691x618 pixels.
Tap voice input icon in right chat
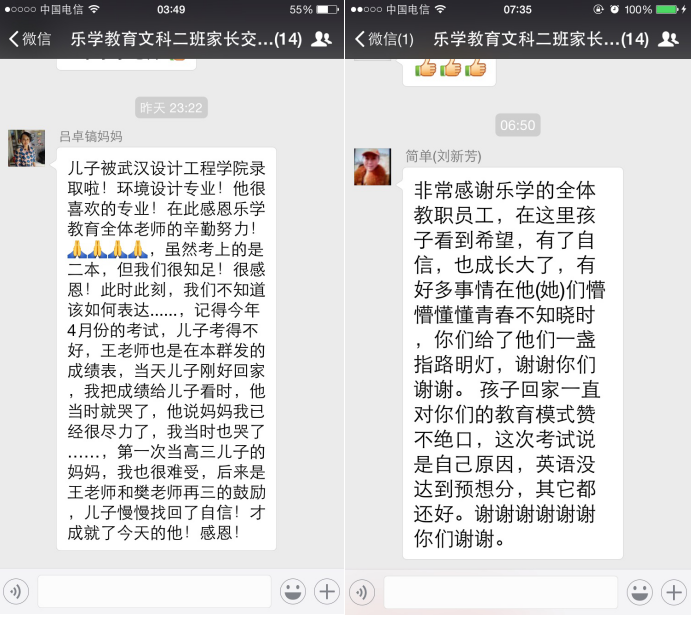pos(362,592)
